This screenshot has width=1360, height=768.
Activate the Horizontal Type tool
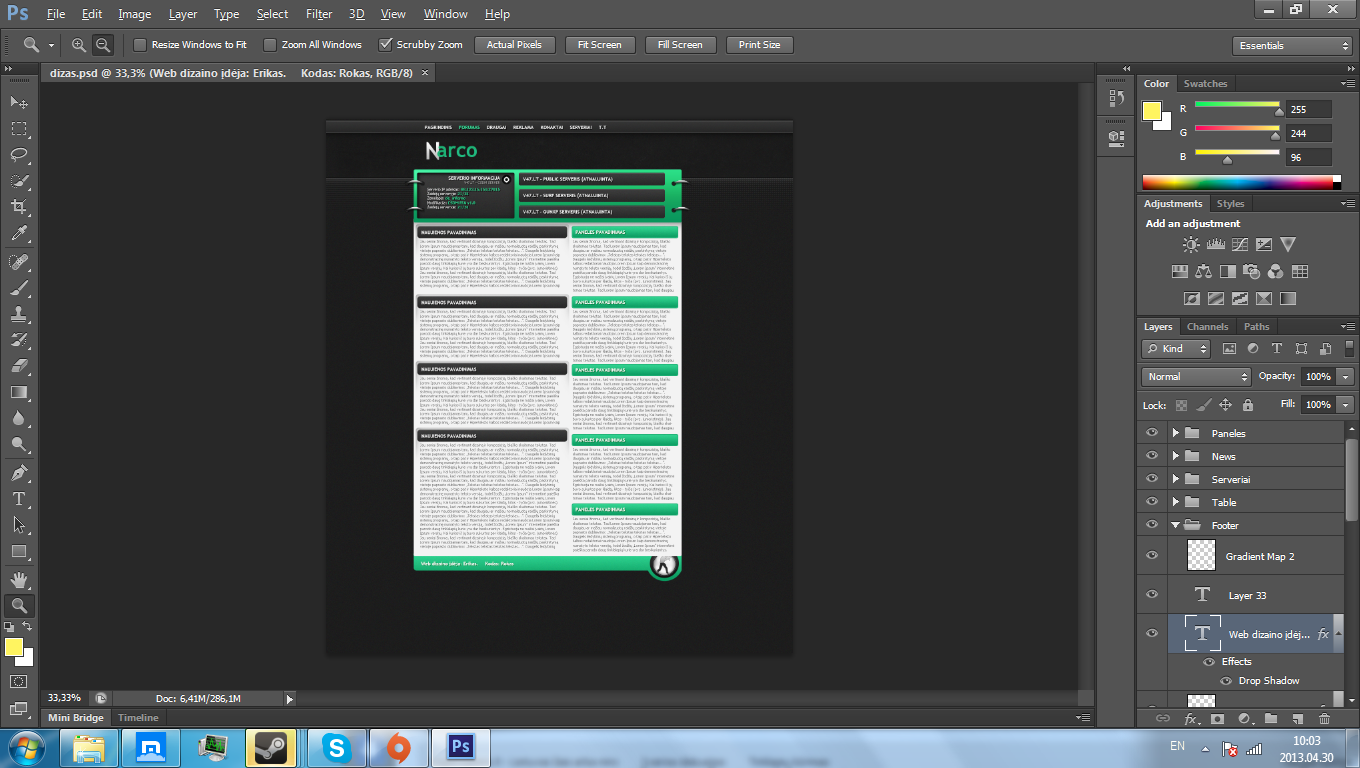pyautogui.click(x=19, y=499)
